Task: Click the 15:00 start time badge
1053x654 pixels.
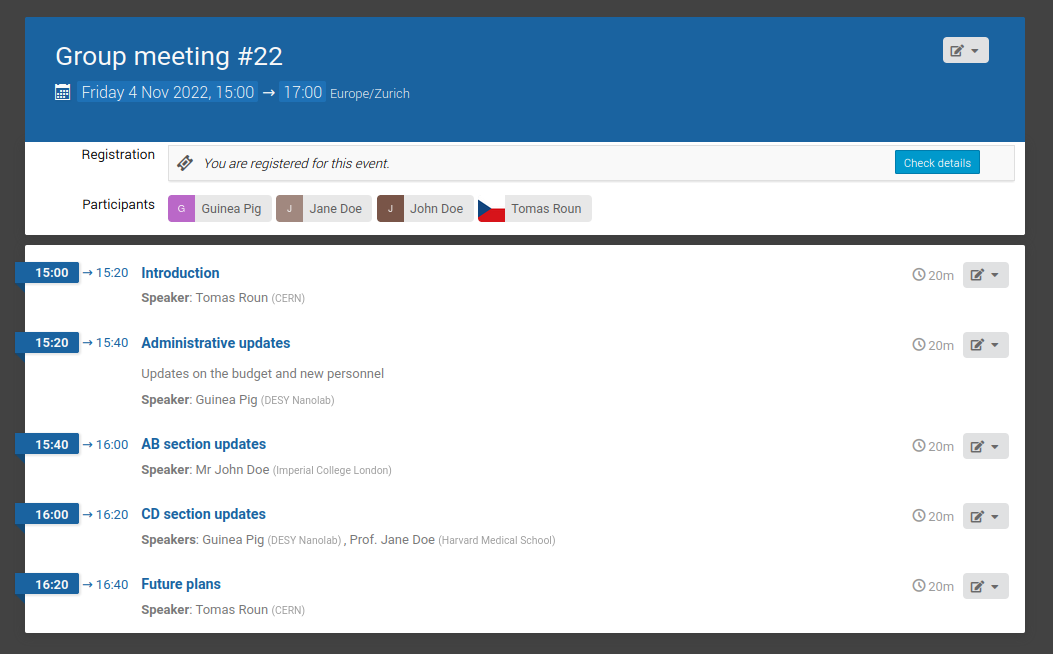Action: (47, 273)
